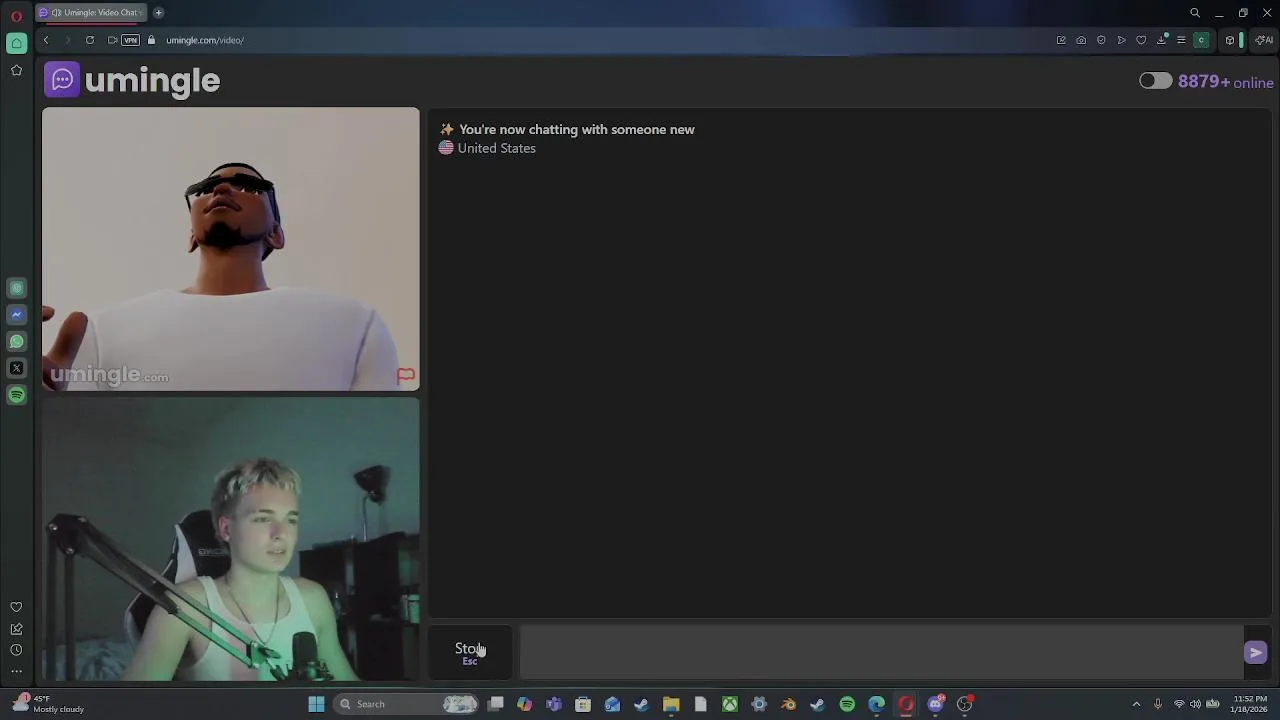The height and width of the screenshot is (720, 1280).
Task: Open the downloads icon
Action: pyautogui.click(x=1161, y=40)
